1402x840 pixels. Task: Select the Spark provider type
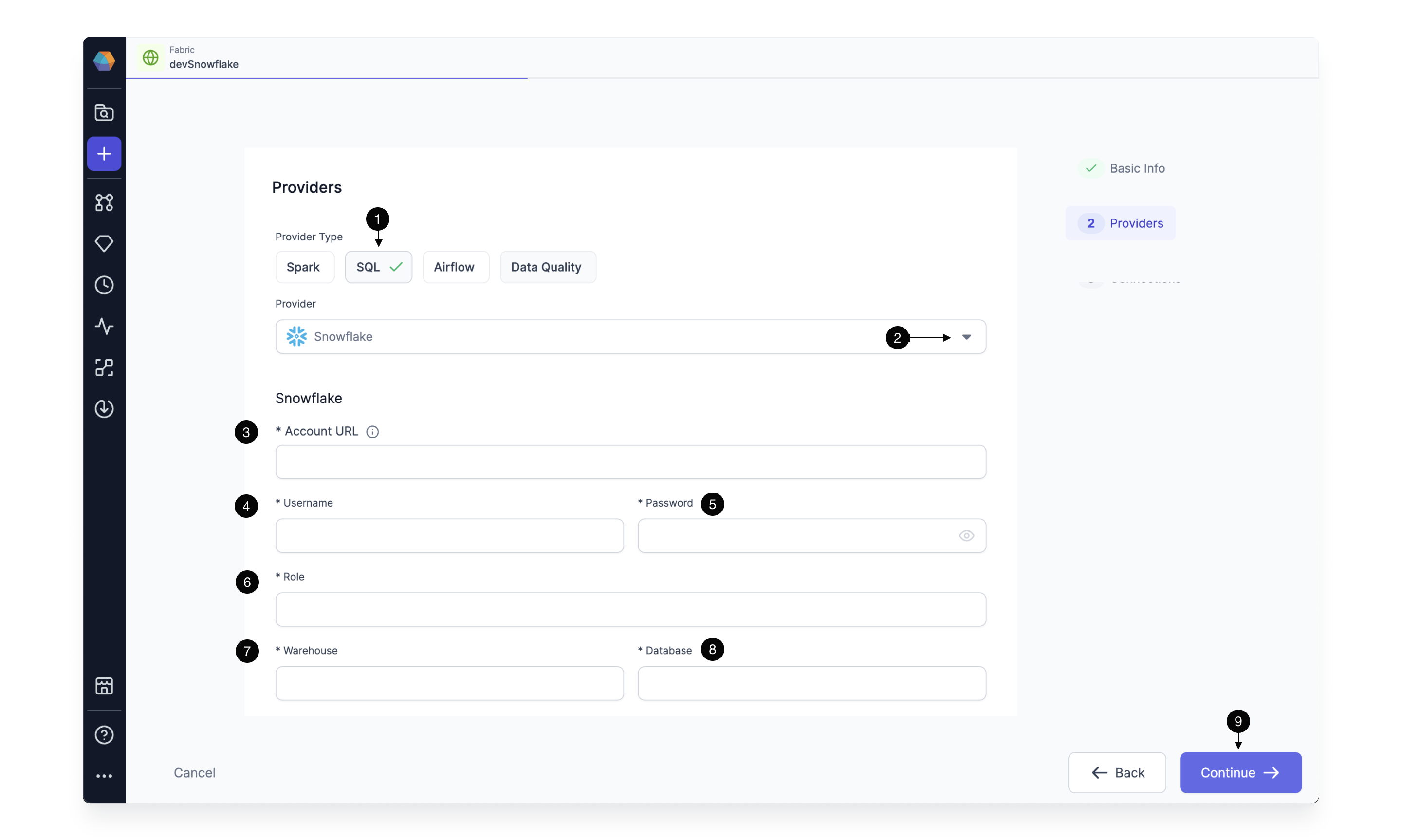(x=304, y=267)
